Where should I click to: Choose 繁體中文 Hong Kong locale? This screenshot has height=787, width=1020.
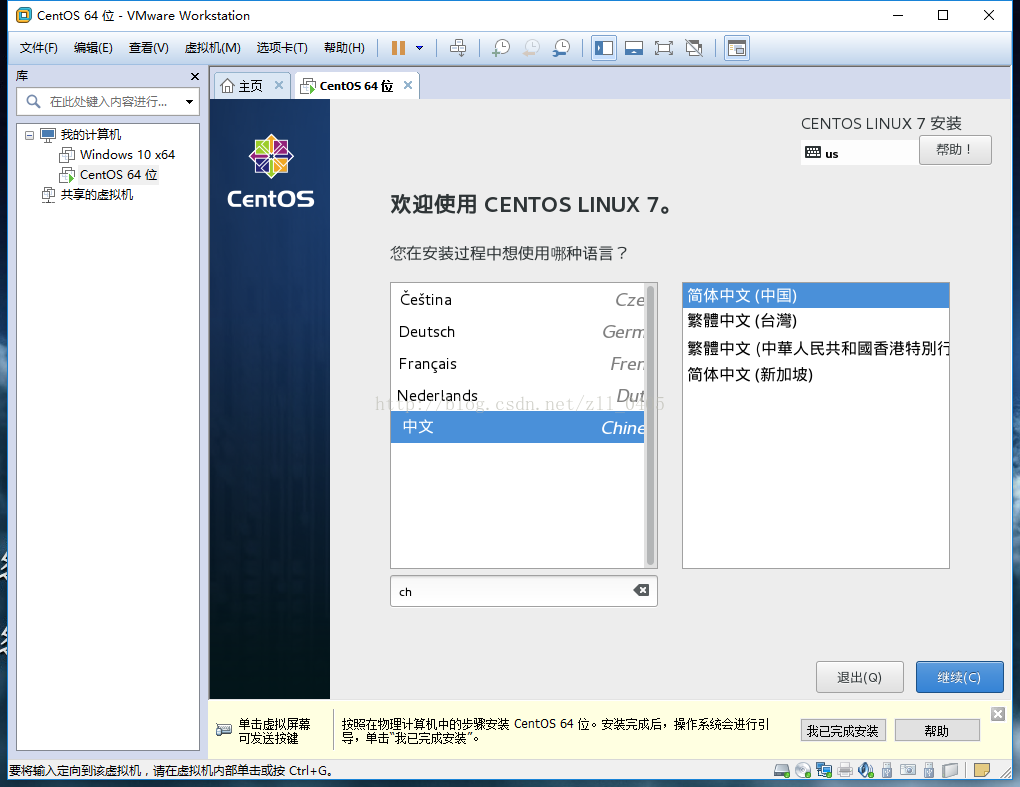coord(816,348)
